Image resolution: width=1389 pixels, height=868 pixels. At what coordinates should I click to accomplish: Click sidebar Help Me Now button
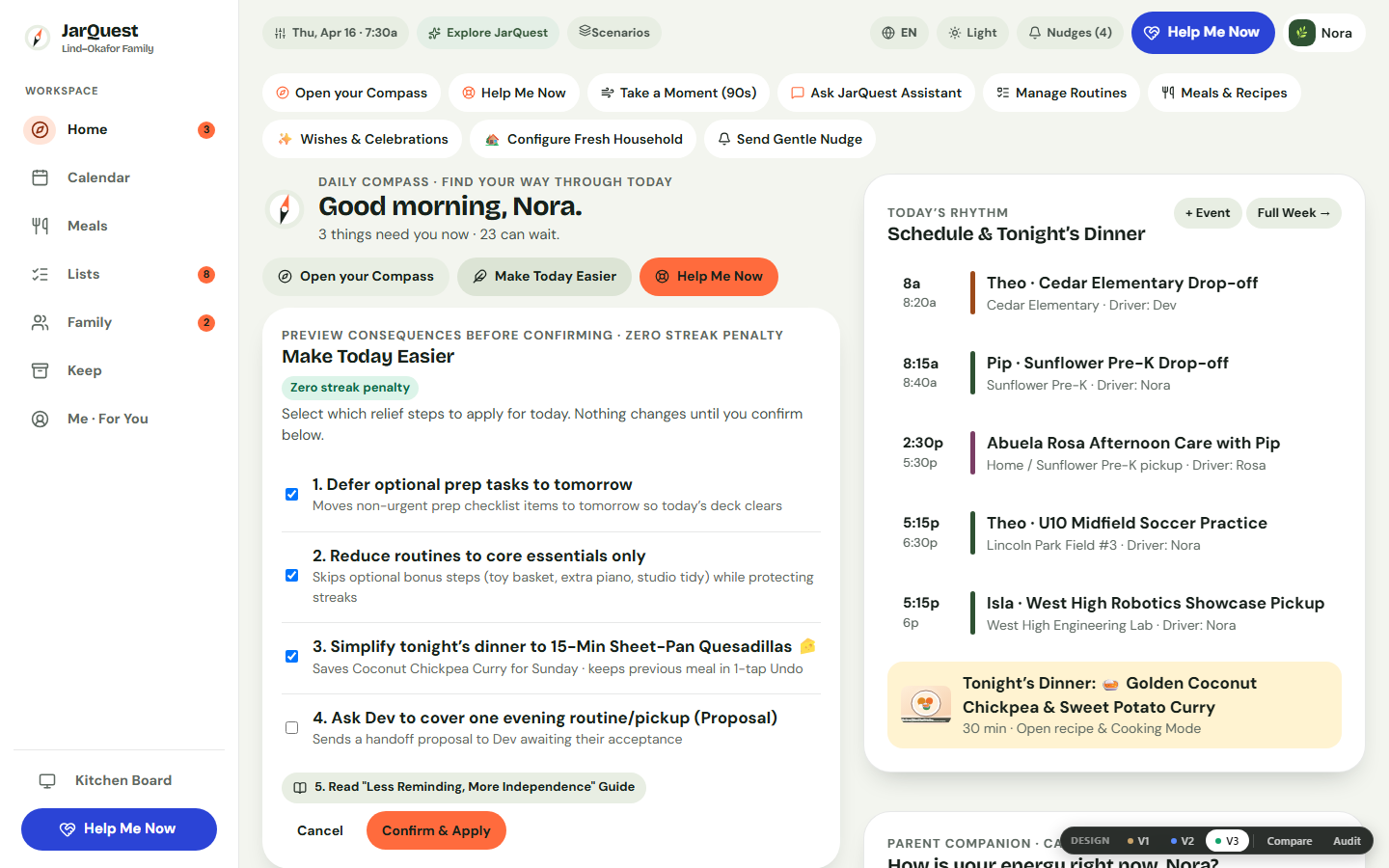coord(119,829)
